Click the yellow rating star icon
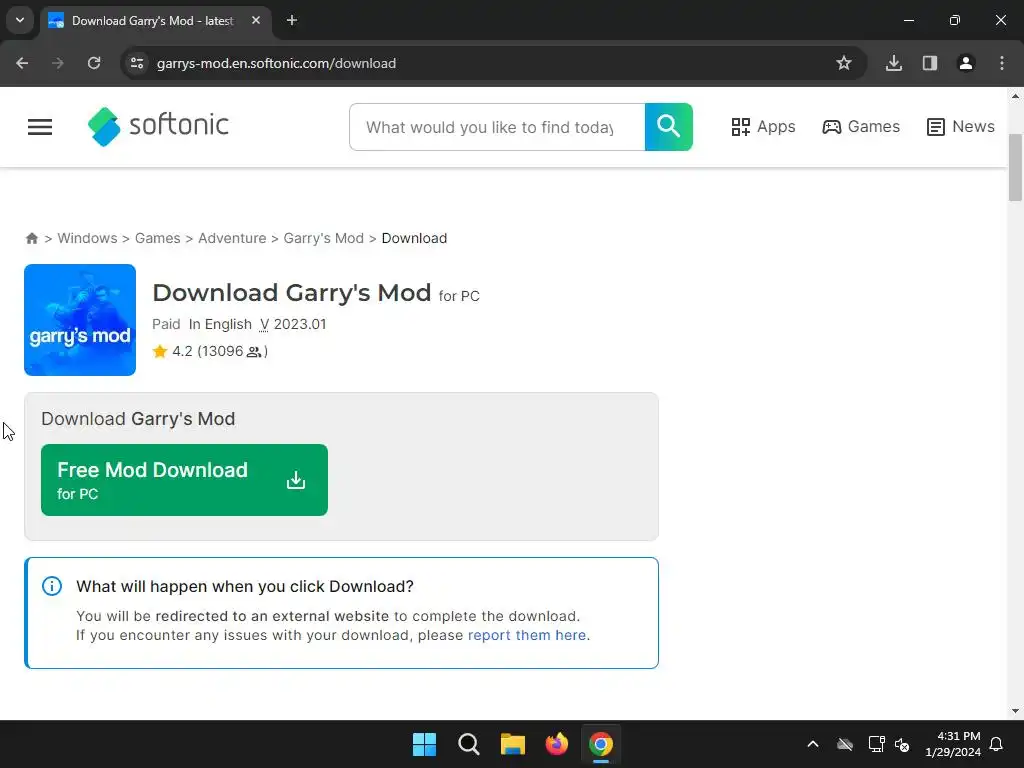1024x768 pixels. (x=160, y=352)
